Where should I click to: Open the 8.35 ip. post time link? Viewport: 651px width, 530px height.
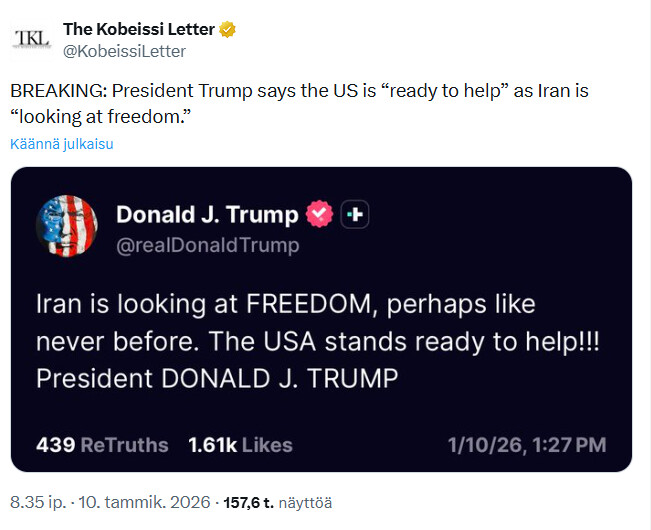pyautogui.click(x=37, y=500)
